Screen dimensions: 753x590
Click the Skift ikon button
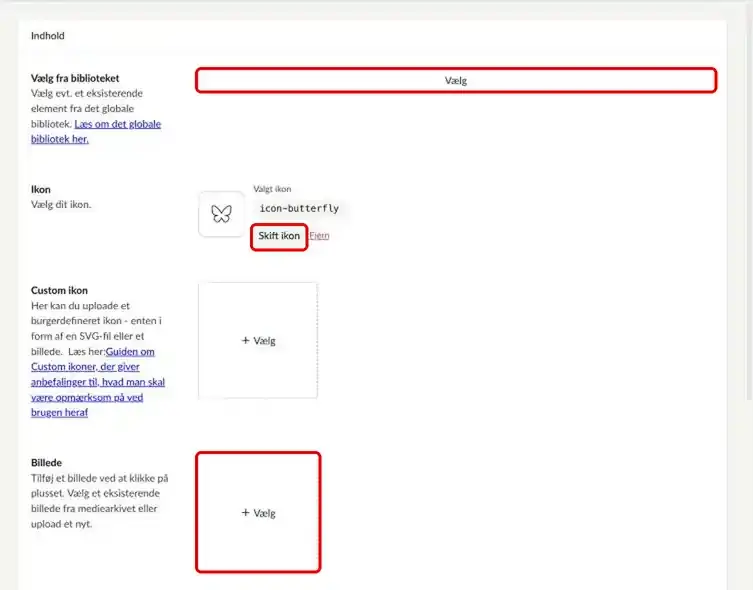pos(279,236)
